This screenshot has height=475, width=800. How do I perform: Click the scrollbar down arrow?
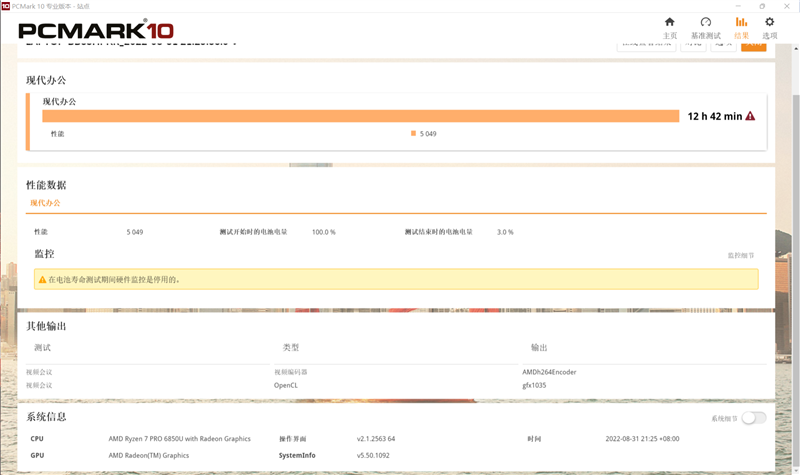[796, 470]
